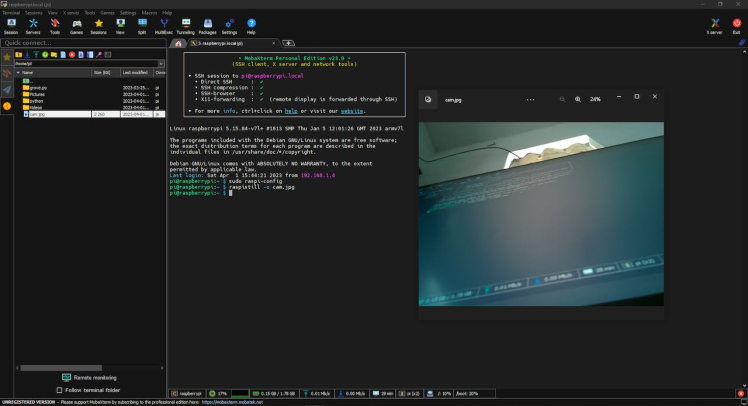Zoom in on cam.jpg image viewer

(578, 99)
